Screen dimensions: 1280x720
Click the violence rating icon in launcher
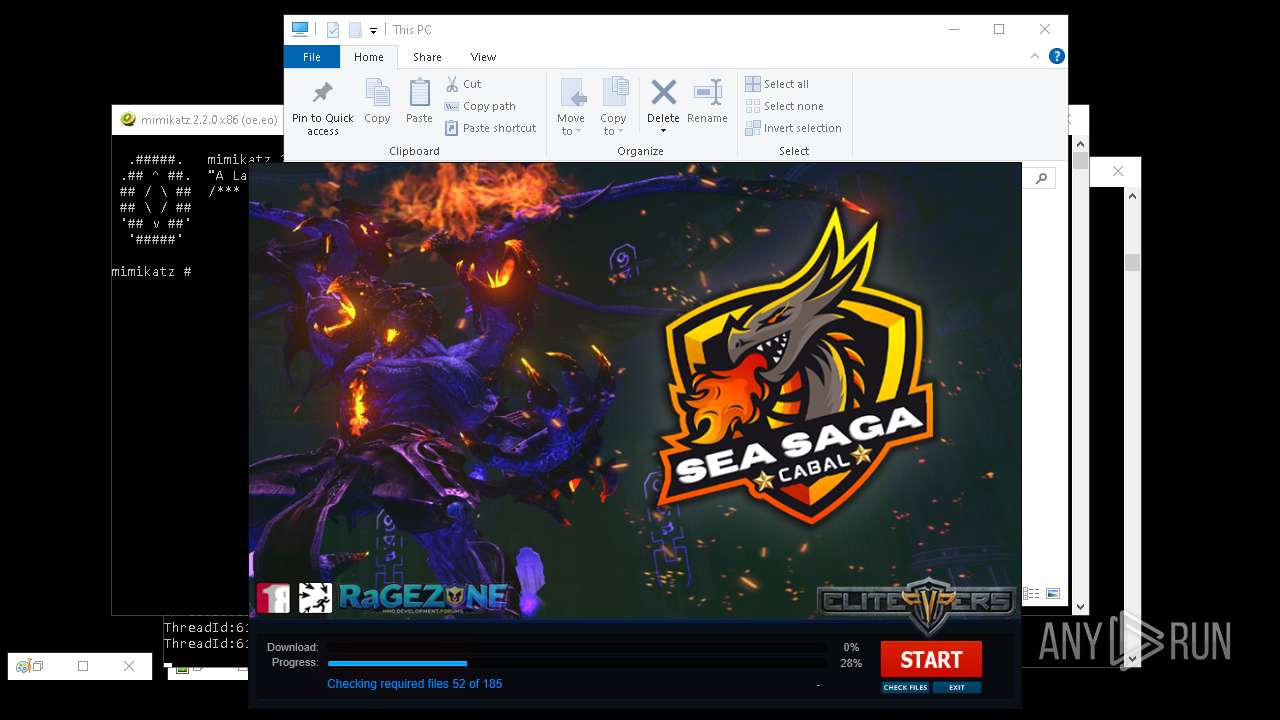tap(315, 598)
